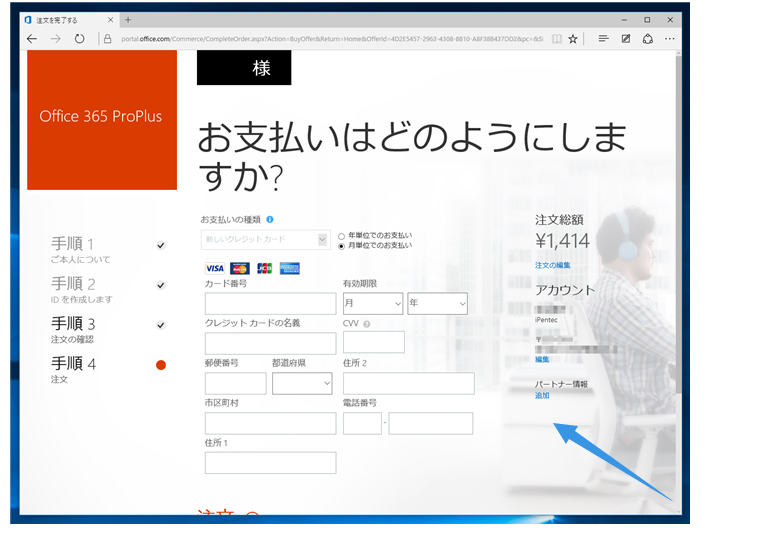The width and height of the screenshot is (767, 541).
Task: Click the orange 手順 4 current-step dot
Action: (x=161, y=365)
